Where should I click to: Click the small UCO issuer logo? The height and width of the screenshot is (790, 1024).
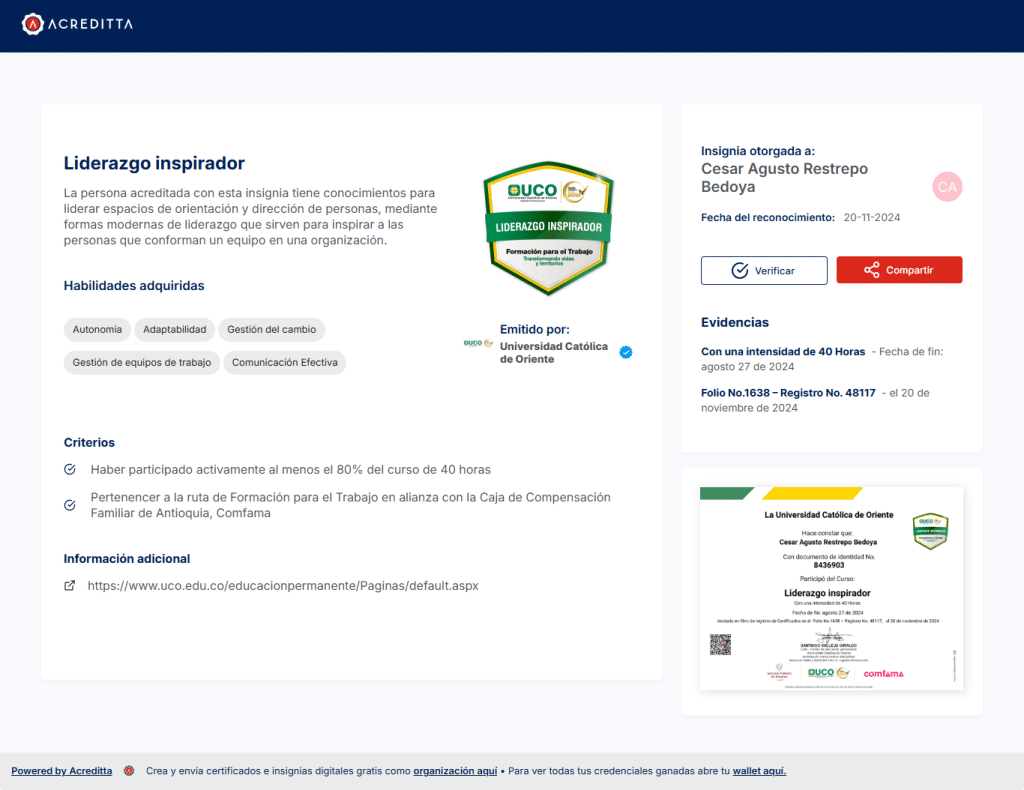[x=478, y=343]
